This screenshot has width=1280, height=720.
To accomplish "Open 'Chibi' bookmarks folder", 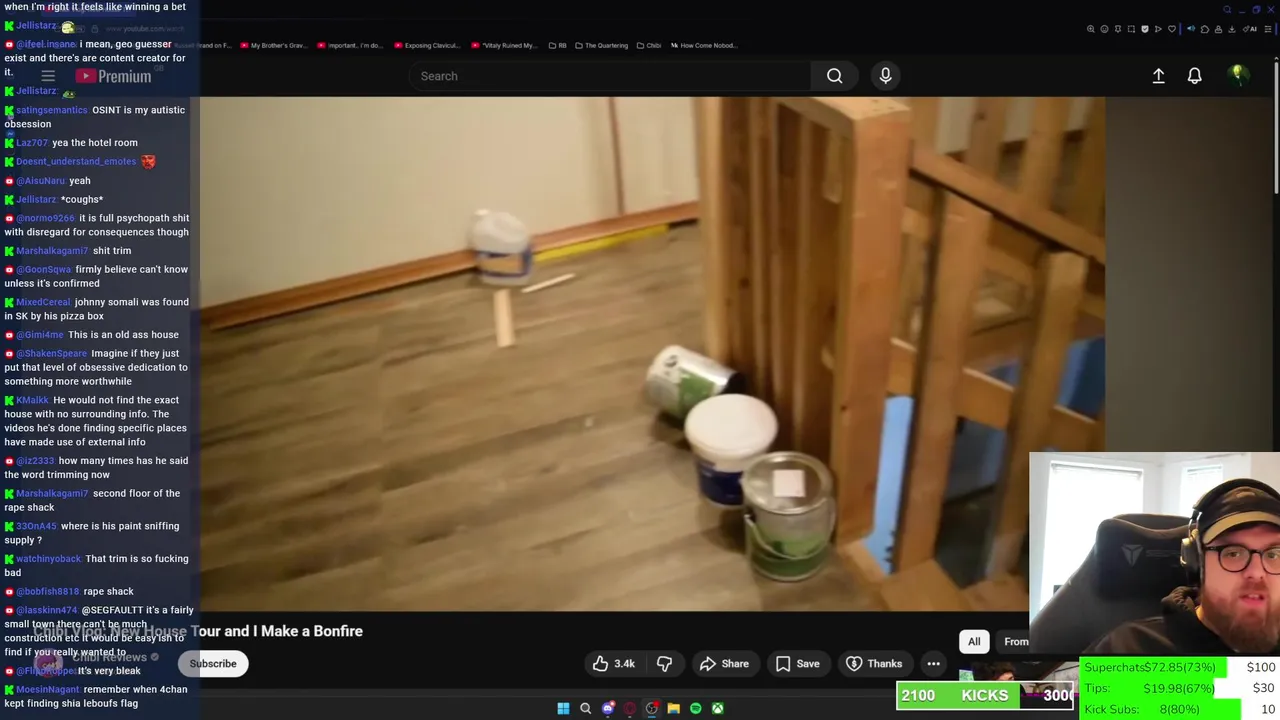I will tap(650, 45).
